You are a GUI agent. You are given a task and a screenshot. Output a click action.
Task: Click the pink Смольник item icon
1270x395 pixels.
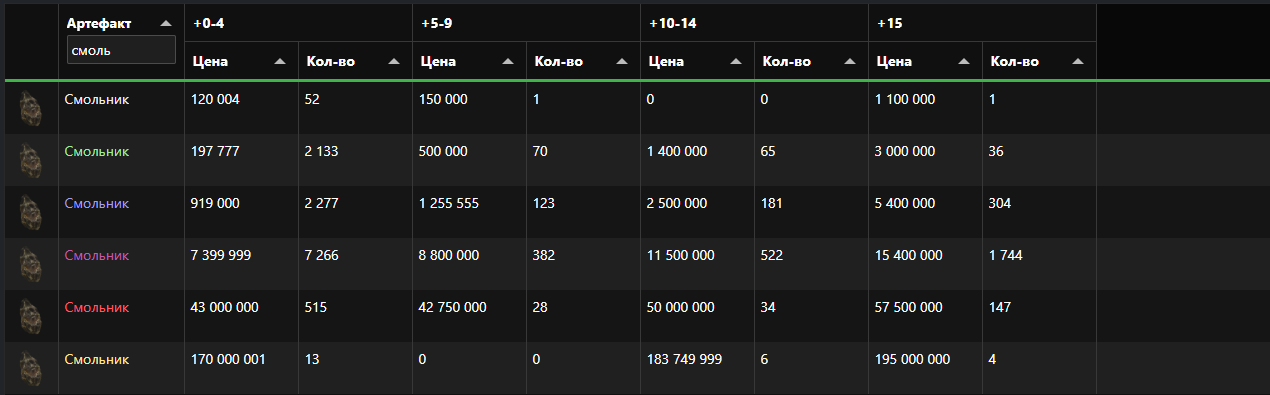pos(31,263)
